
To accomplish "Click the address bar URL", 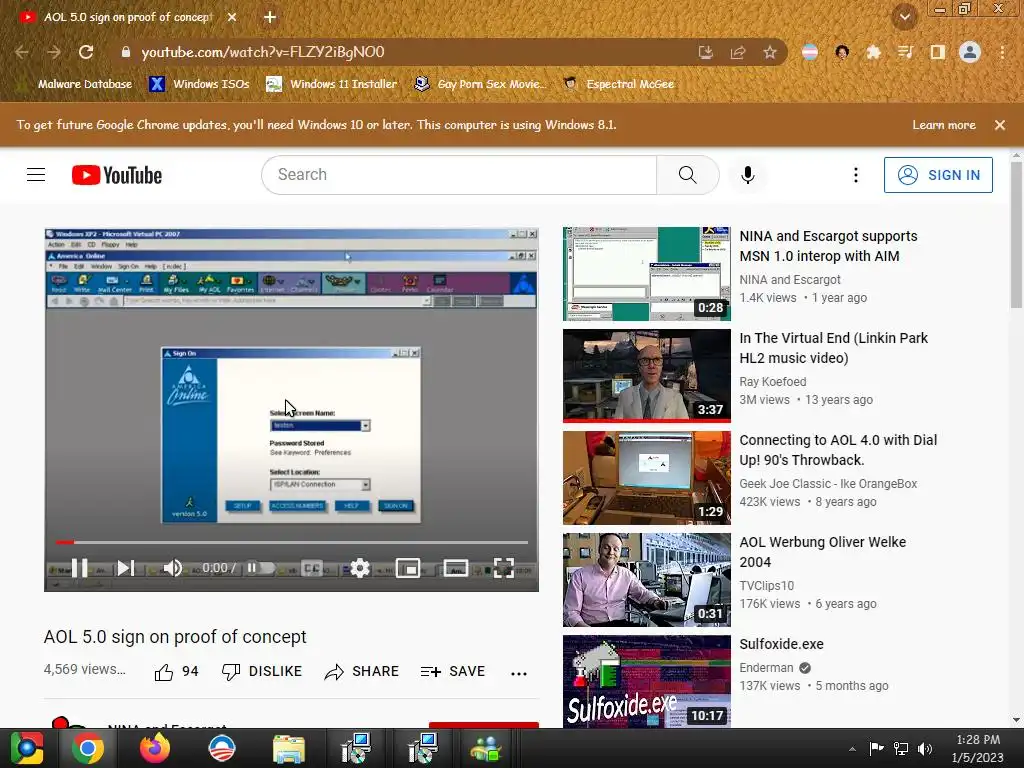I will click(x=263, y=52).
